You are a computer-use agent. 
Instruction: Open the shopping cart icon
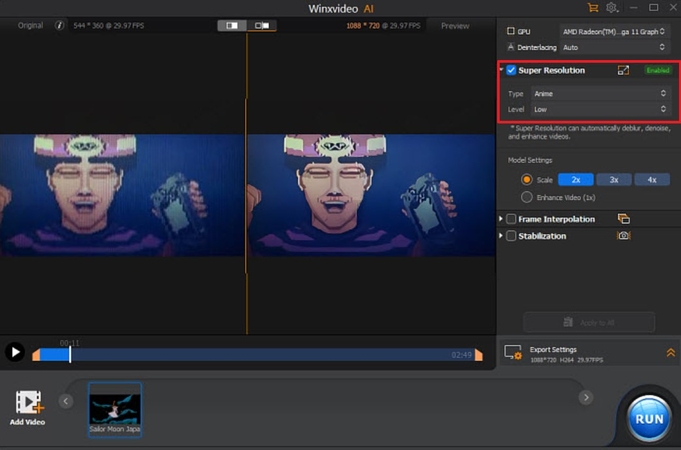(593, 7)
